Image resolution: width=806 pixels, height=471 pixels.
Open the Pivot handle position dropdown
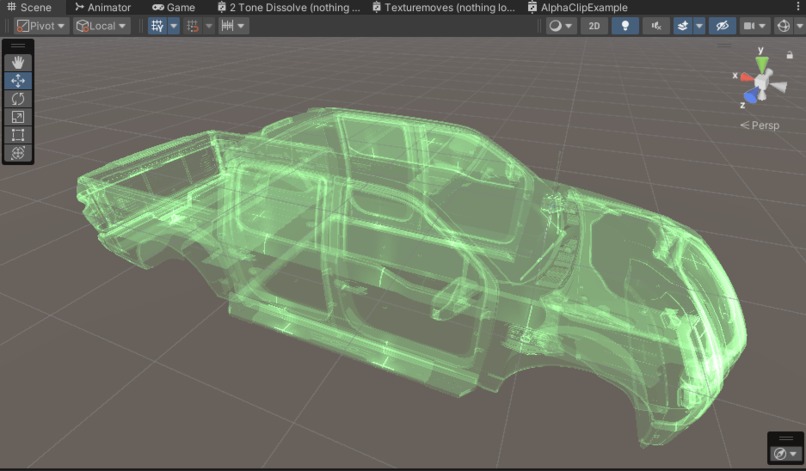41,26
